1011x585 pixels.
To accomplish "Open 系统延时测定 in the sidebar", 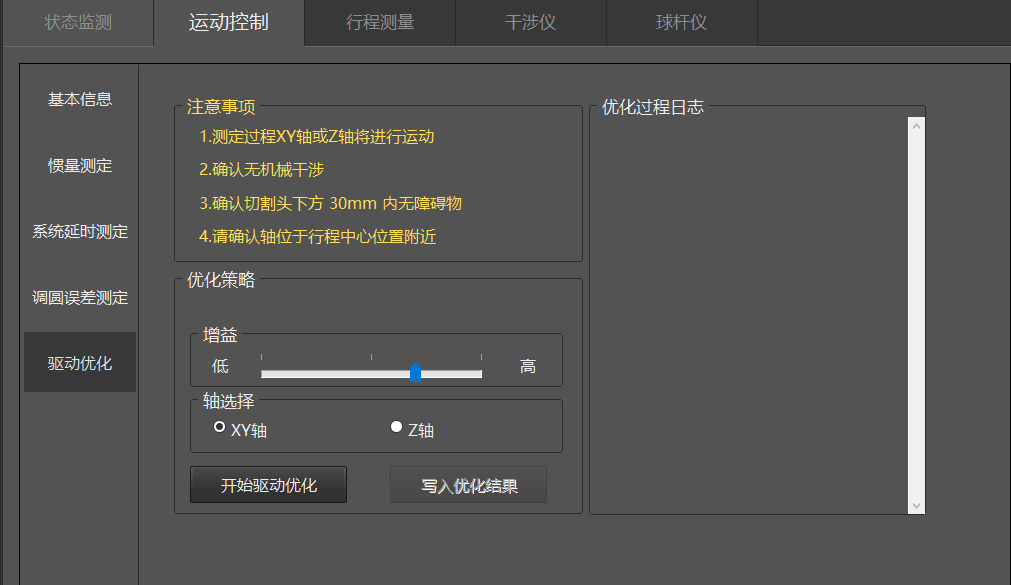I will coord(80,232).
